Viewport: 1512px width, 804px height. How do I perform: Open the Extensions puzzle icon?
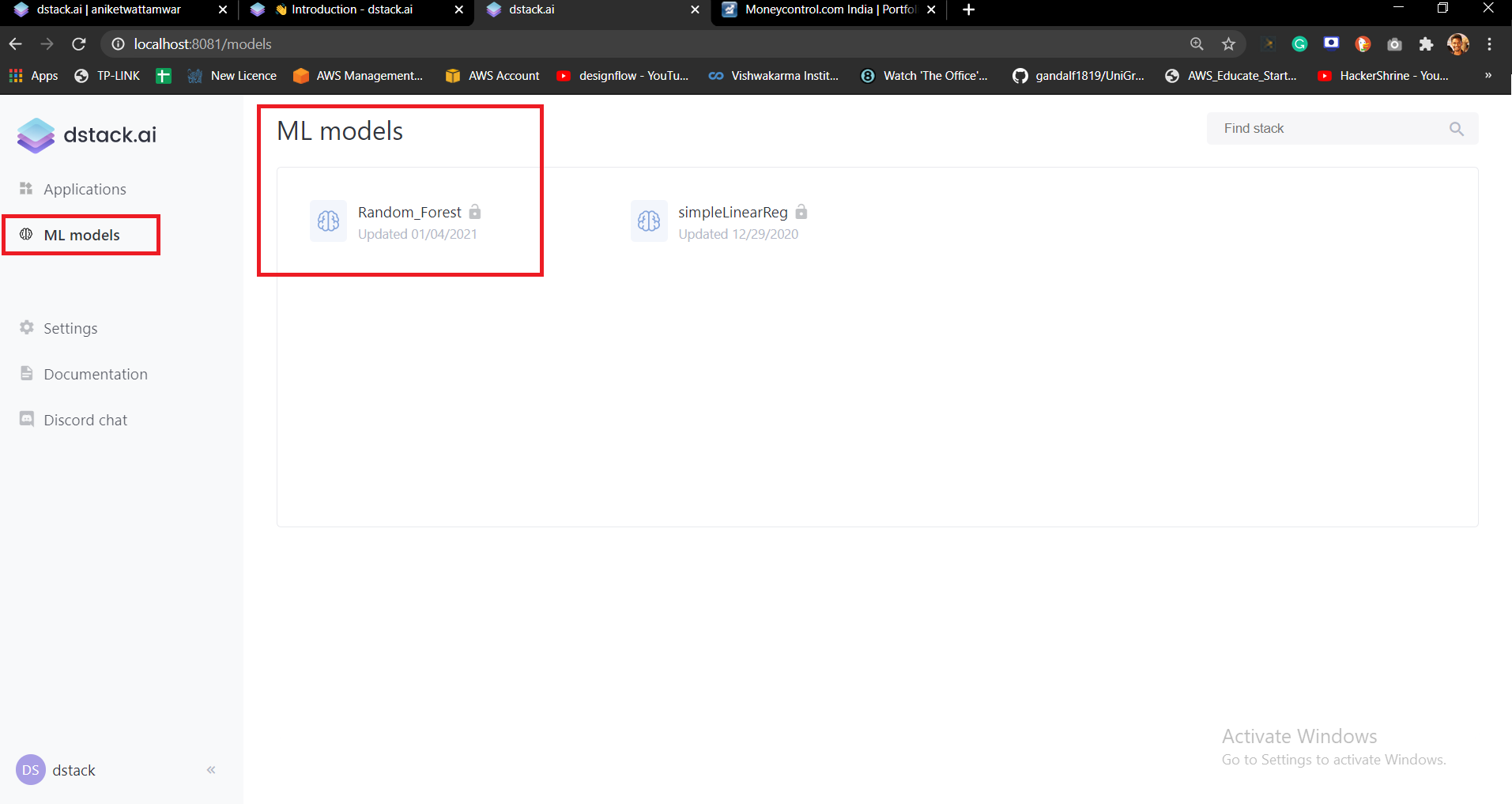pyautogui.click(x=1426, y=44)
